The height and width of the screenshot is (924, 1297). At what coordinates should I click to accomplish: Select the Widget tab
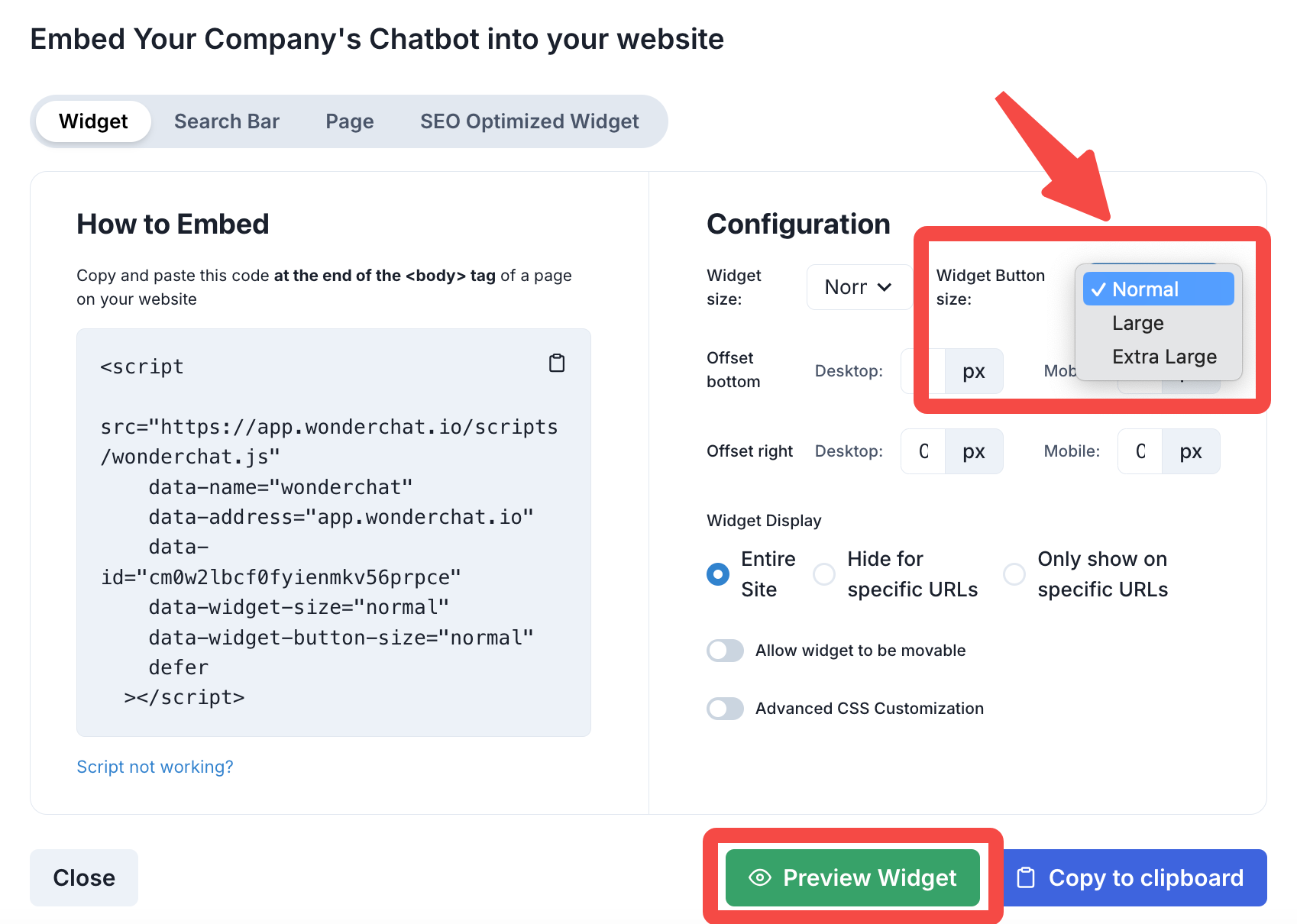coord(93,121)
